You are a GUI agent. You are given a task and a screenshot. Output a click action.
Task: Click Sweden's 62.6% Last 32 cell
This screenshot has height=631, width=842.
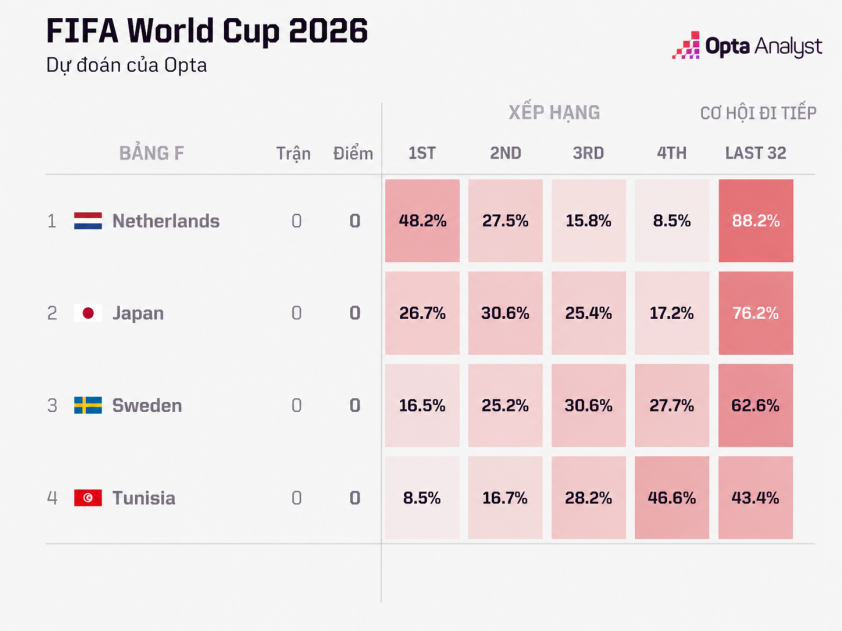pyautogui.click(x=756, y=405)
